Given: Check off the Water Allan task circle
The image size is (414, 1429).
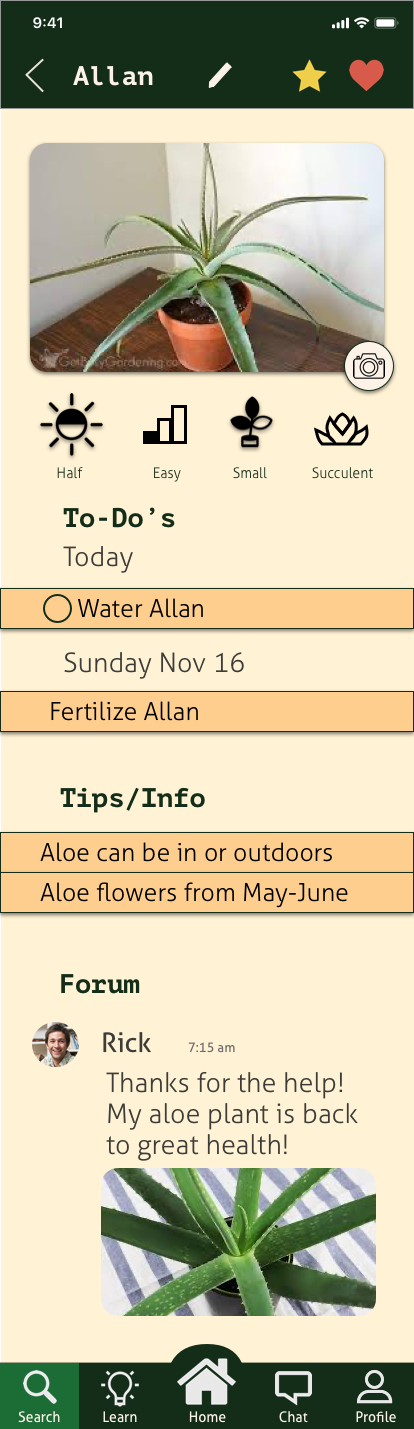Looking at the screenshot, I should click(x=57, y=608).
